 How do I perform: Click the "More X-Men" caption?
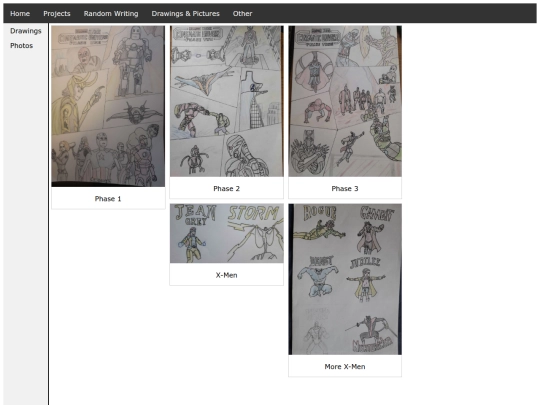345,367
